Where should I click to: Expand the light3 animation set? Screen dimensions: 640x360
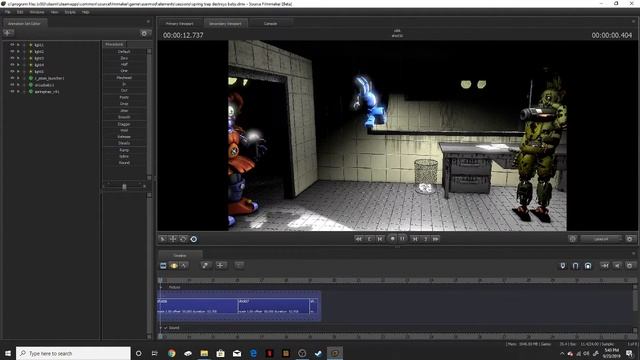point(18,58)
